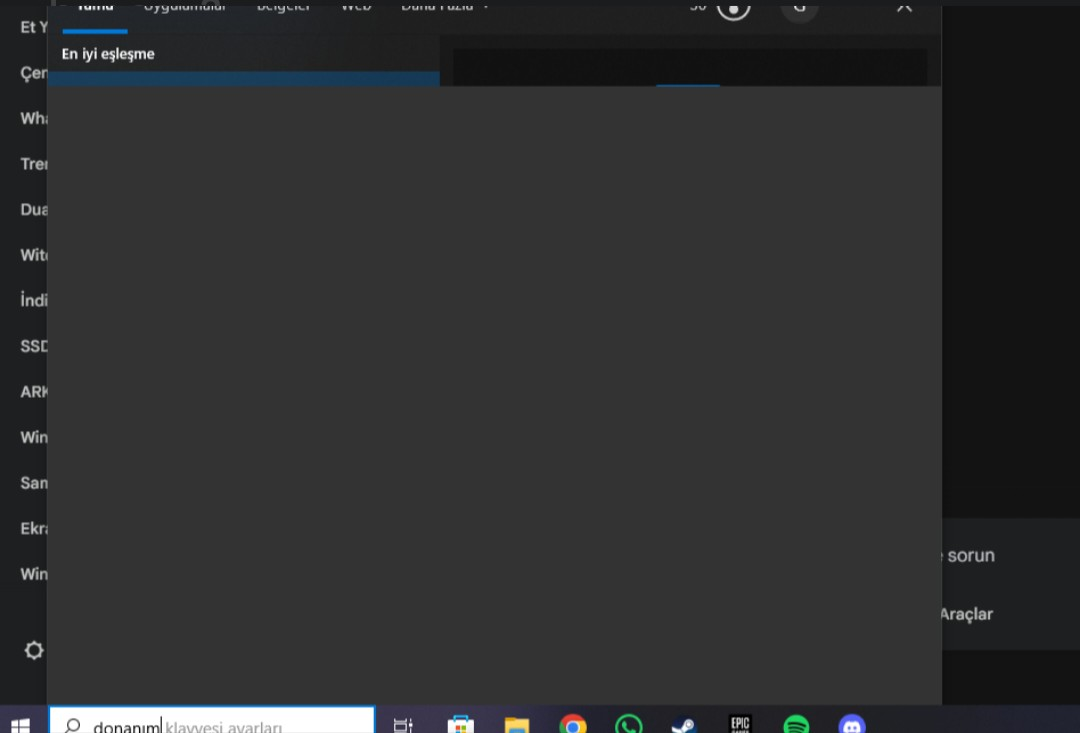Click the 'Çer' item in the background sidebar
The height and width of the screenshot is (733, 1080).
tap(34, 73)
